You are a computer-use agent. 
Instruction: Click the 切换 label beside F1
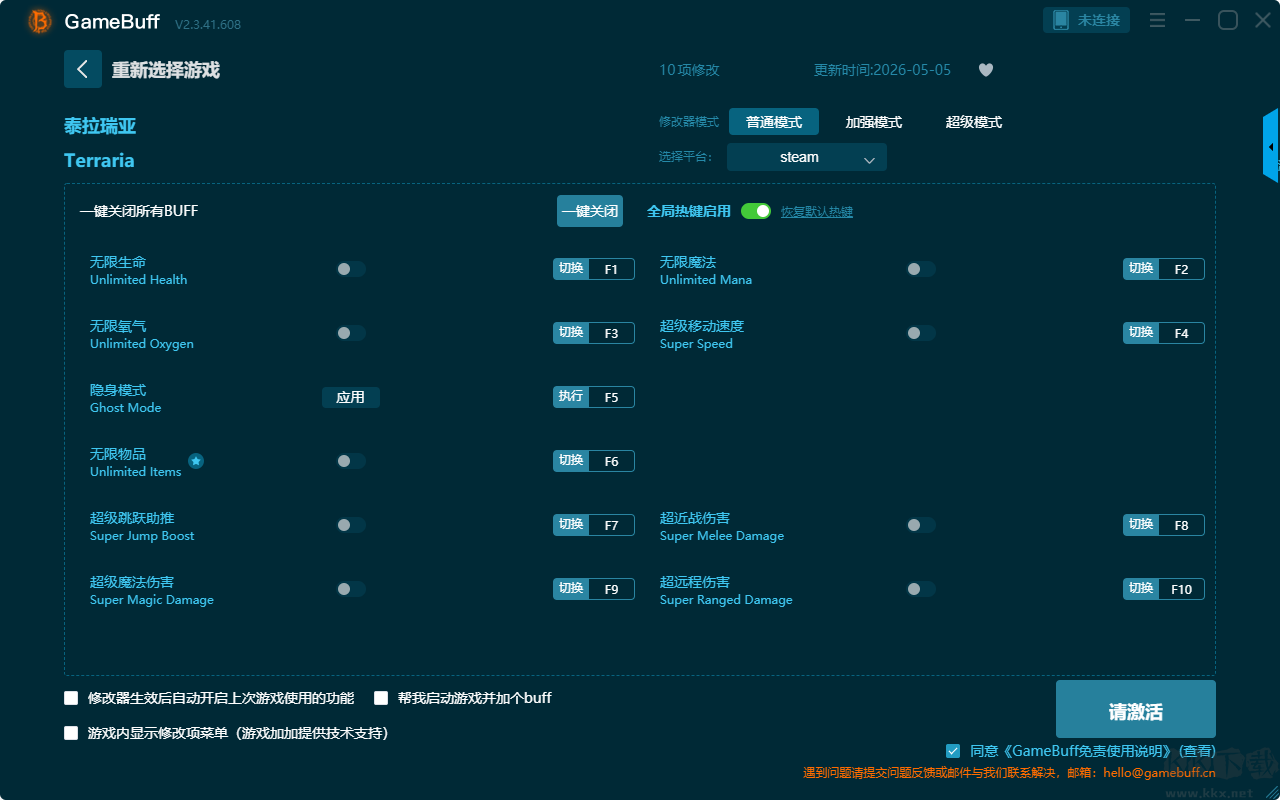pyautogui.click(x=571, y=268)
